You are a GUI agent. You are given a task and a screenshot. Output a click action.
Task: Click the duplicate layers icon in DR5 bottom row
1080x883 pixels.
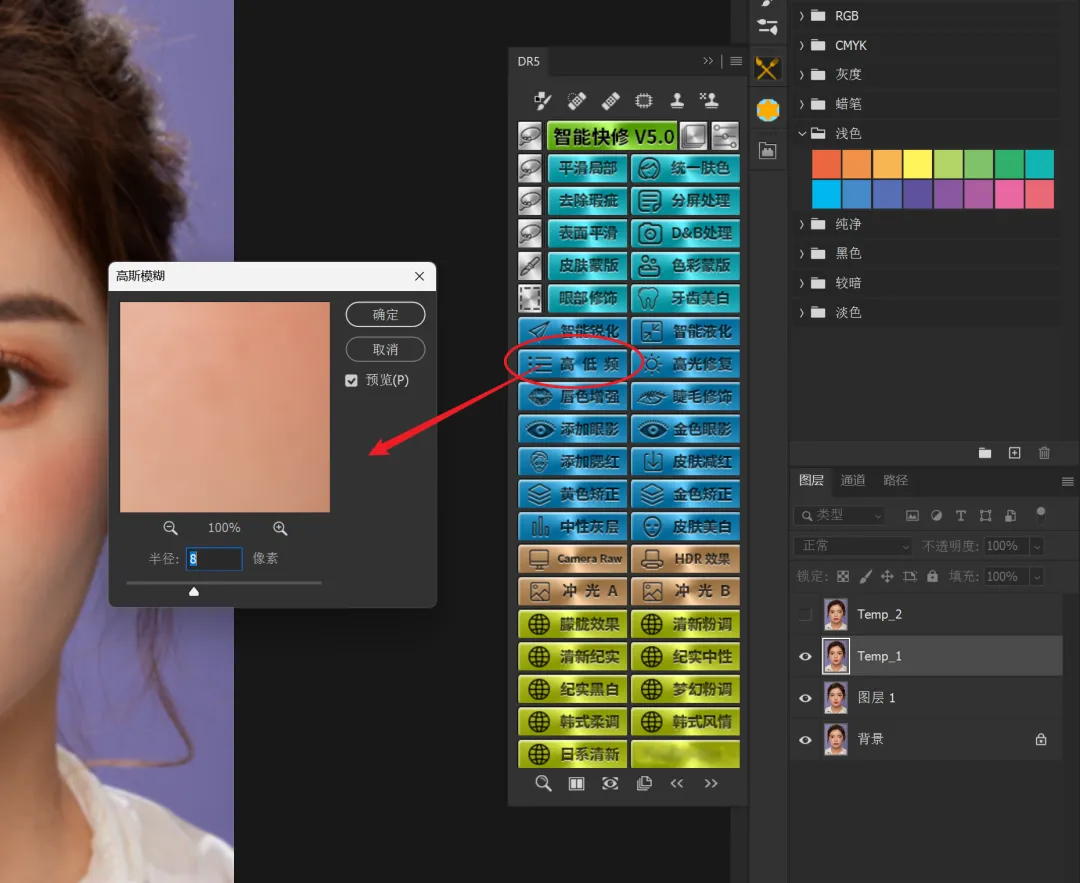(x=644, y=784)
